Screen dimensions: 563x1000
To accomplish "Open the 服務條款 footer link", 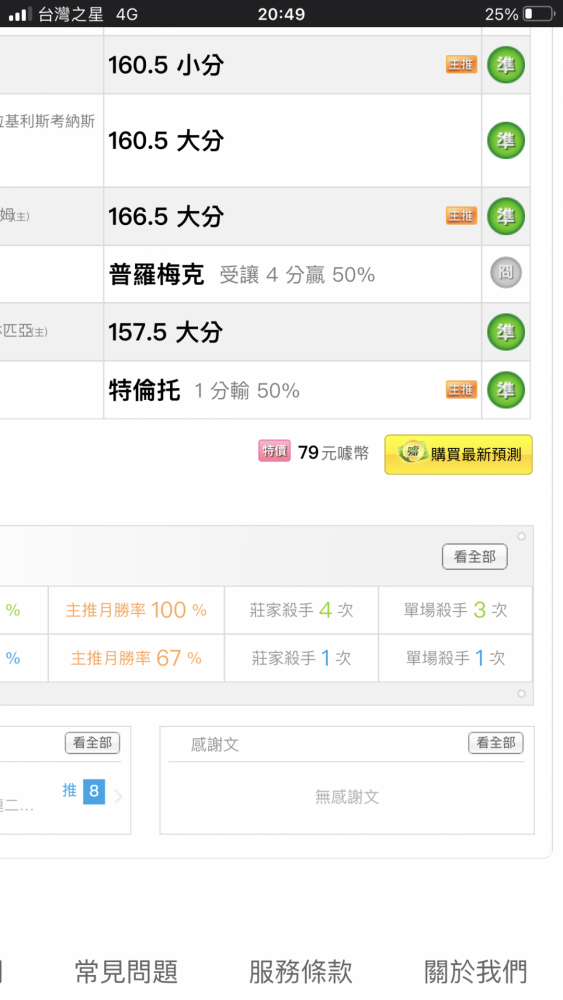I will coord(300,973).
